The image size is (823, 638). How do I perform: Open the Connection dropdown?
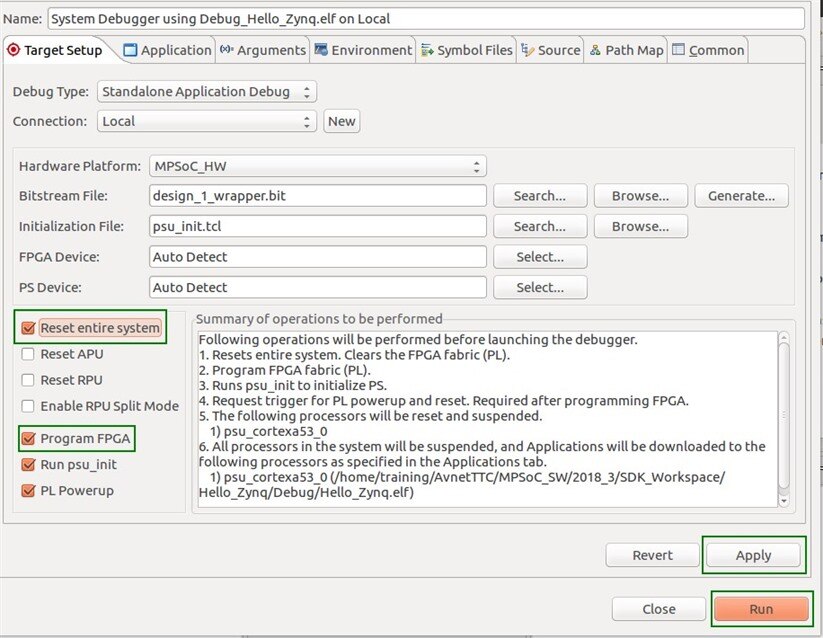click(x=207, y=121)
